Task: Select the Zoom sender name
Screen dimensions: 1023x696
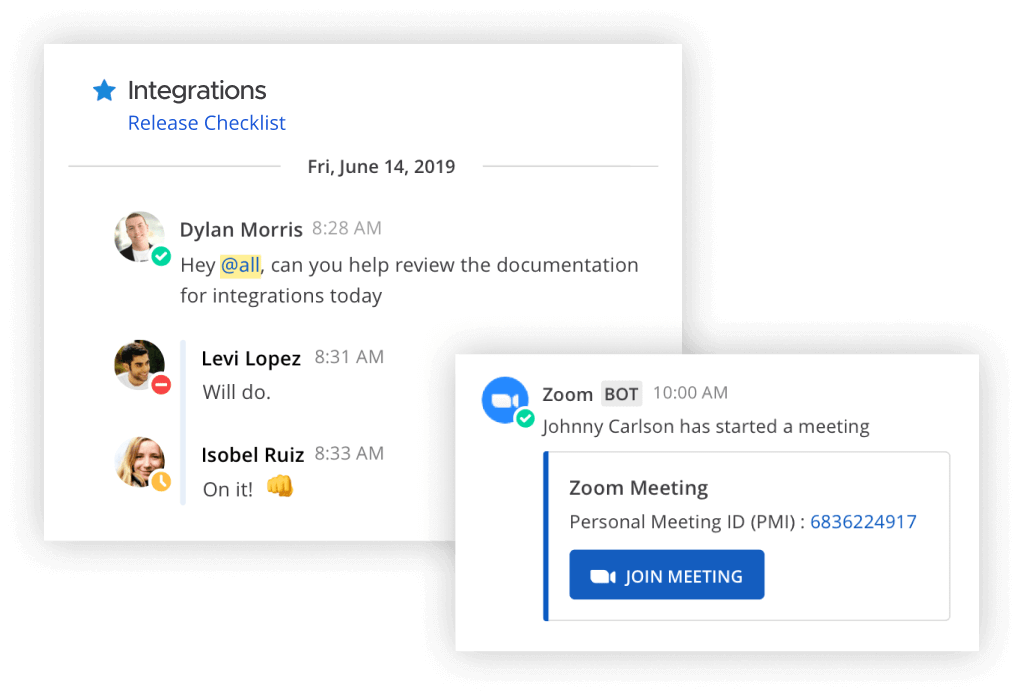Action: tap(567, 395)
